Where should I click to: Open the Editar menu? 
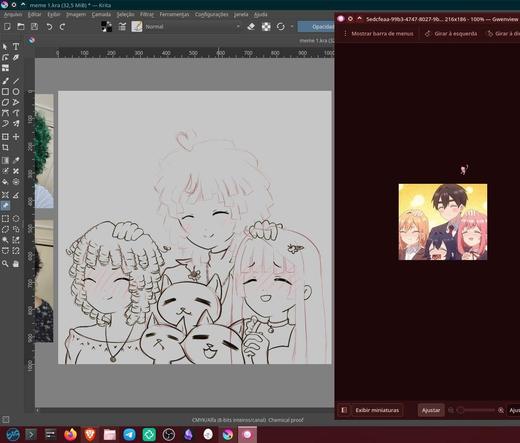(x=34, y=14)
